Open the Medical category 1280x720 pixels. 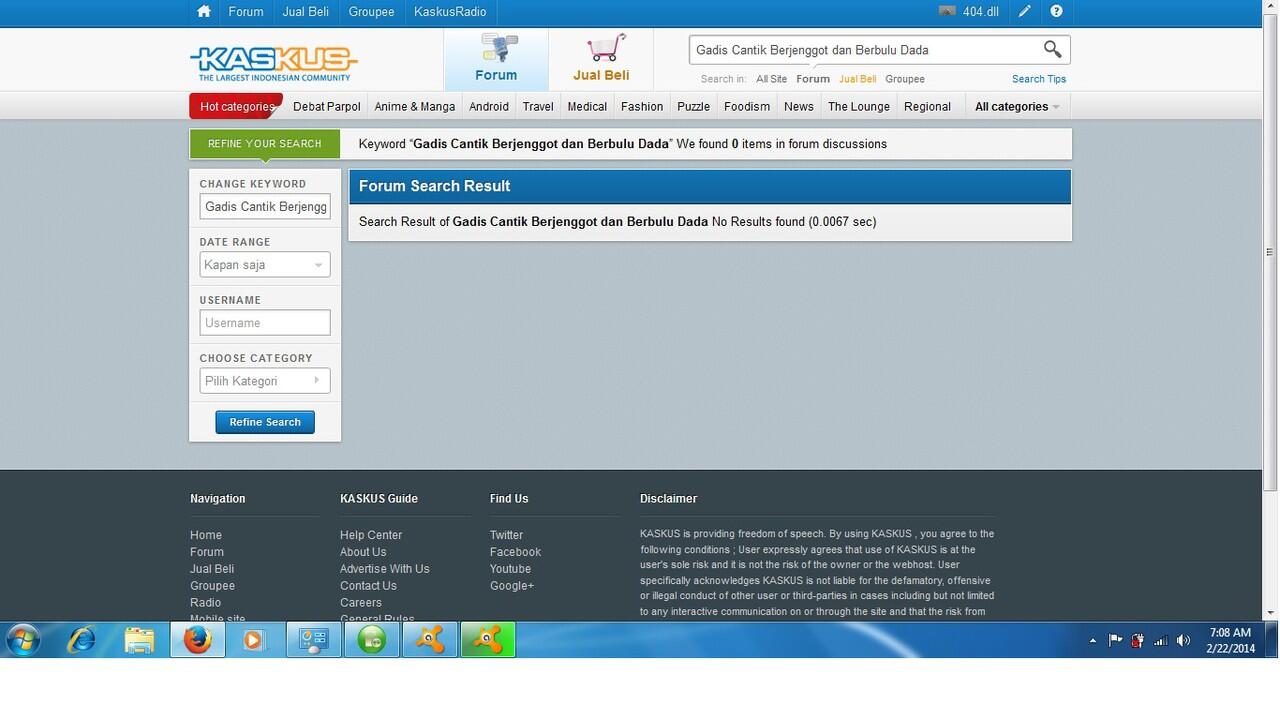point(587,106)
